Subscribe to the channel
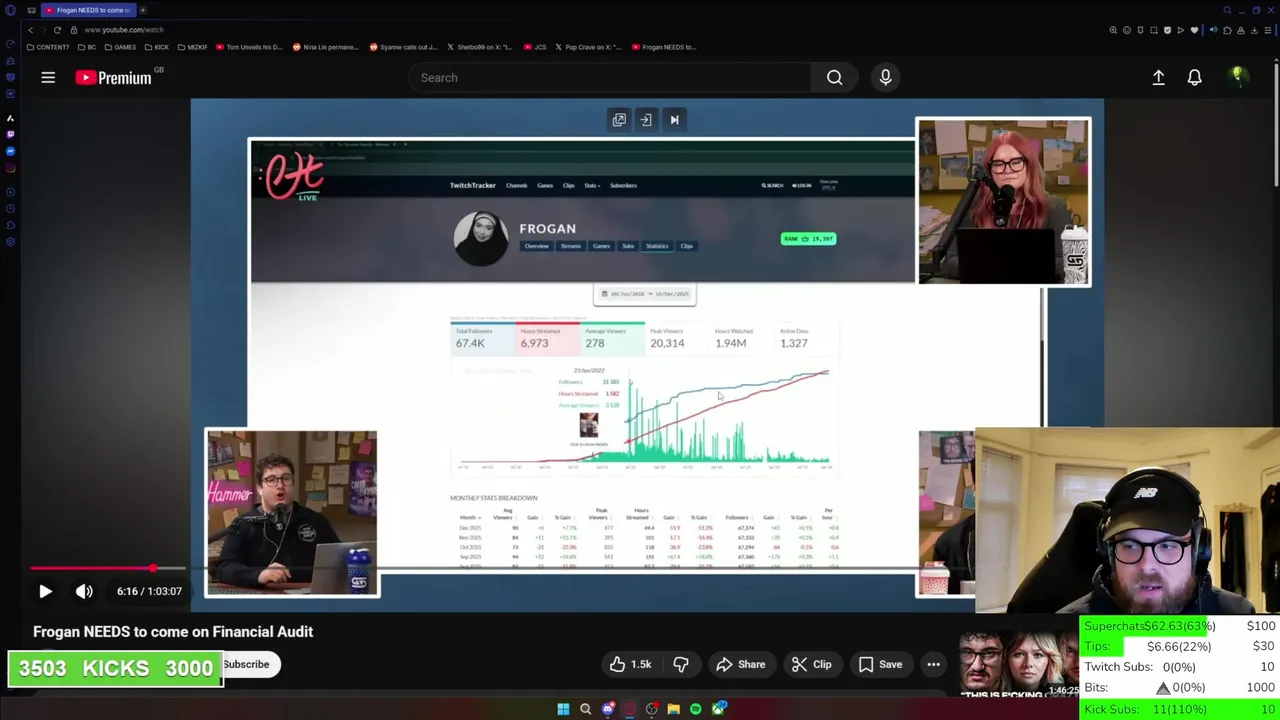 click(x=246, y=664)
